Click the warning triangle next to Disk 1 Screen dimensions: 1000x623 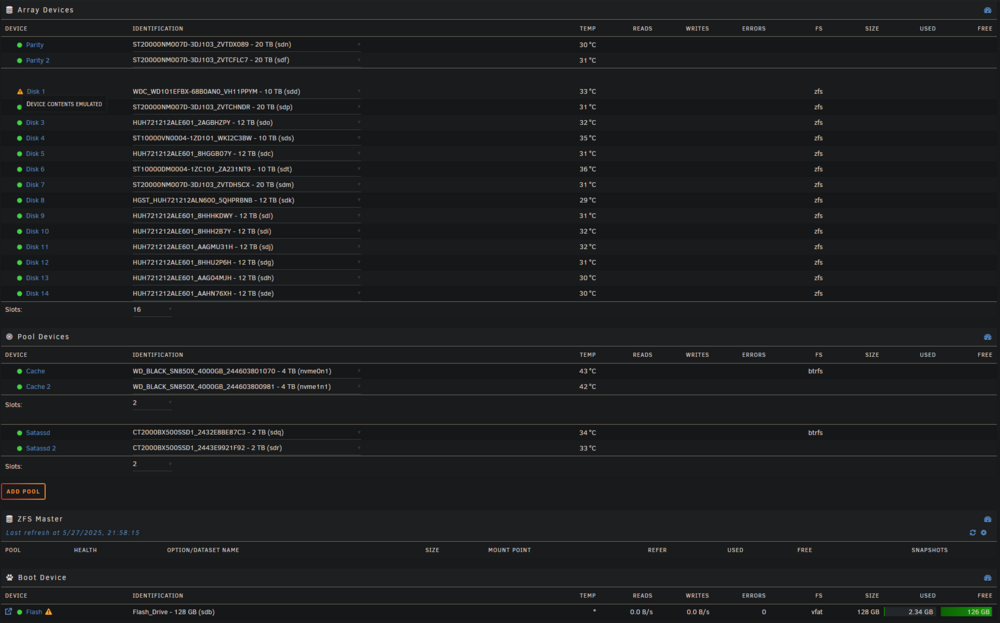pos(20,92)
